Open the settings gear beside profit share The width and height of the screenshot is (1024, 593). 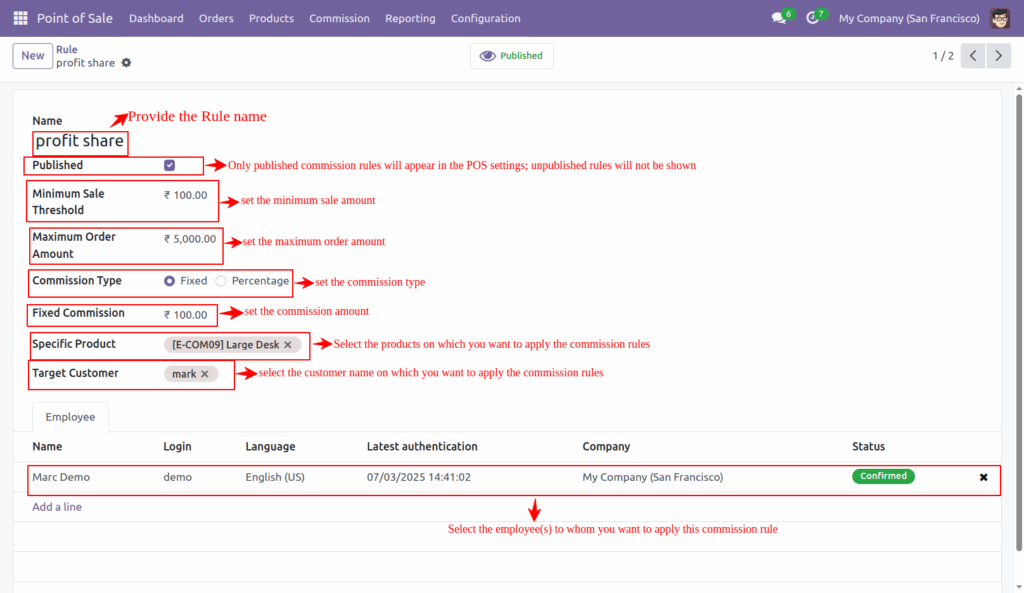(x=126, y=62)
